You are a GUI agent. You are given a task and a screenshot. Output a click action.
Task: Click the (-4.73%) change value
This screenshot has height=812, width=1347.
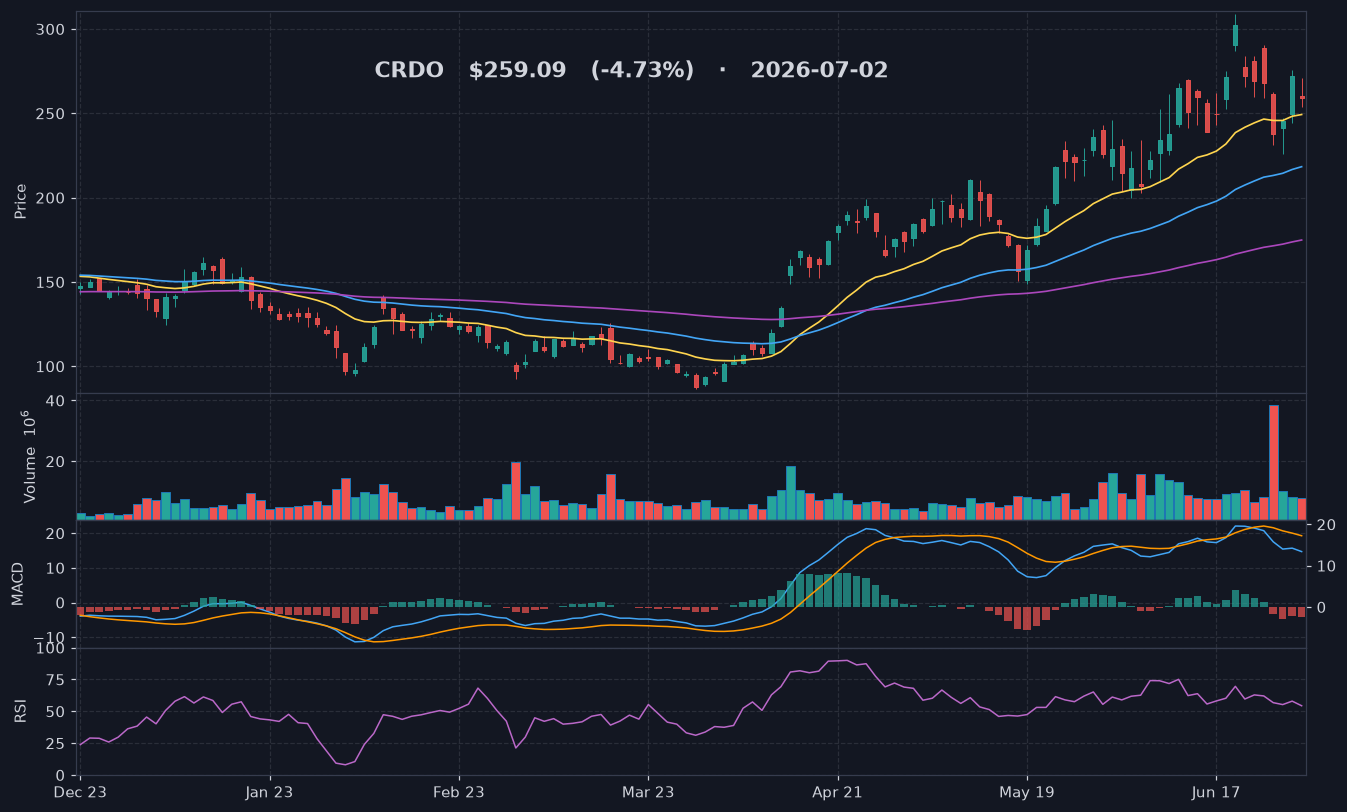tap(642, 71)
